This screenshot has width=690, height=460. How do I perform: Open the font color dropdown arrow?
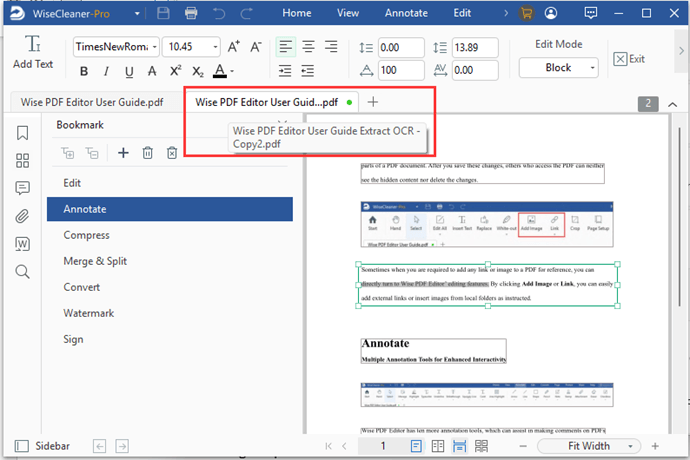tap(232, 71)
